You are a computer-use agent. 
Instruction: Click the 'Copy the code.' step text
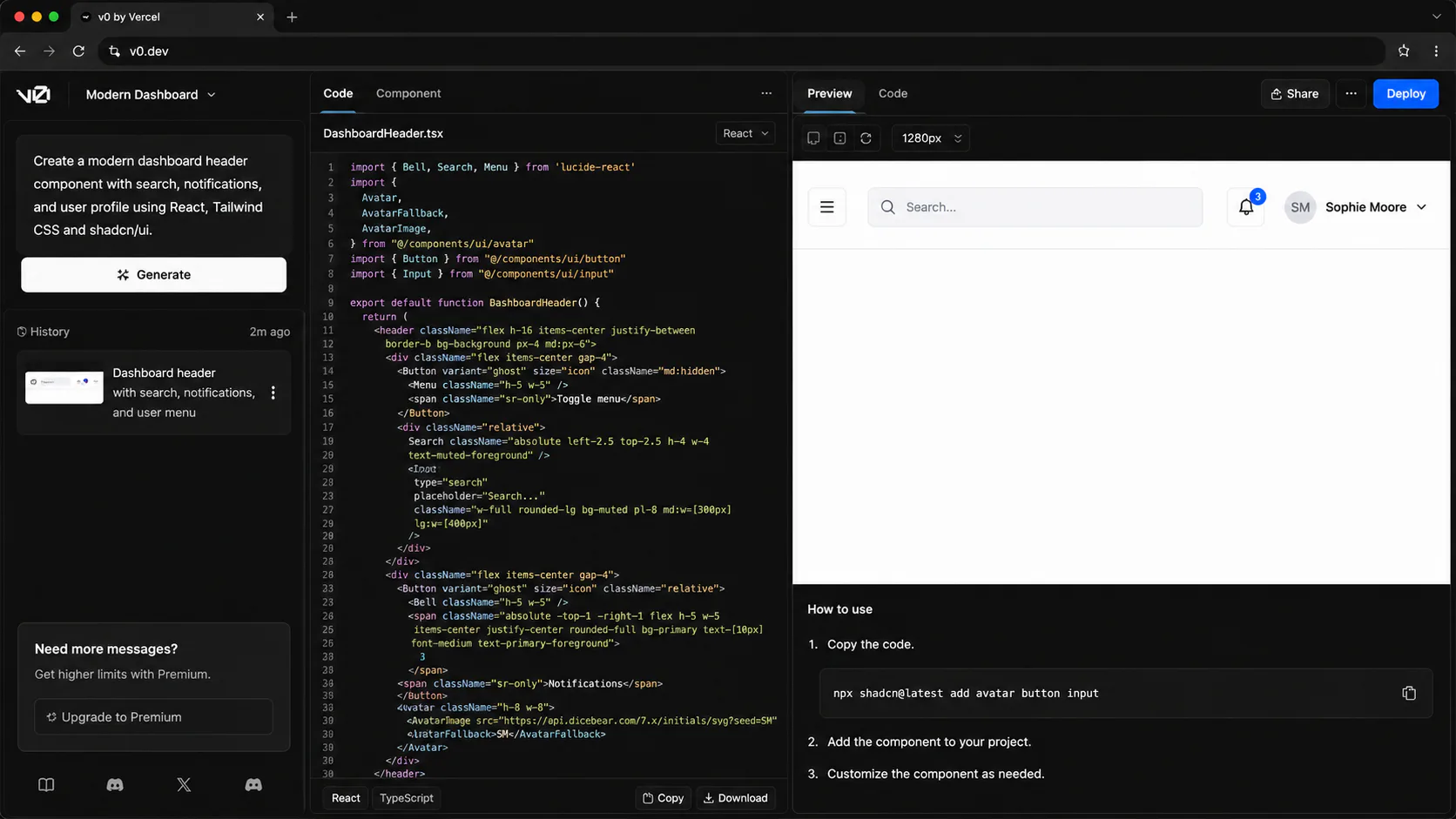(870, 644)
